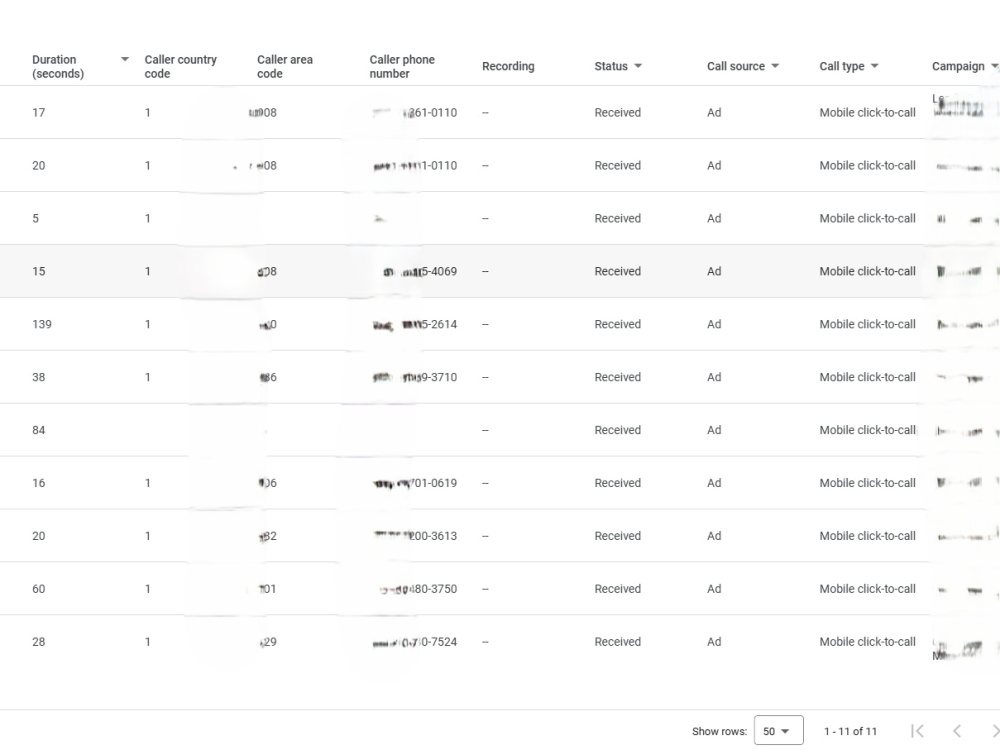The height and width of the screenshot is (750, 1000).
Task: Open the Duration column sort arrow
Action: click(x=125, y=59)
